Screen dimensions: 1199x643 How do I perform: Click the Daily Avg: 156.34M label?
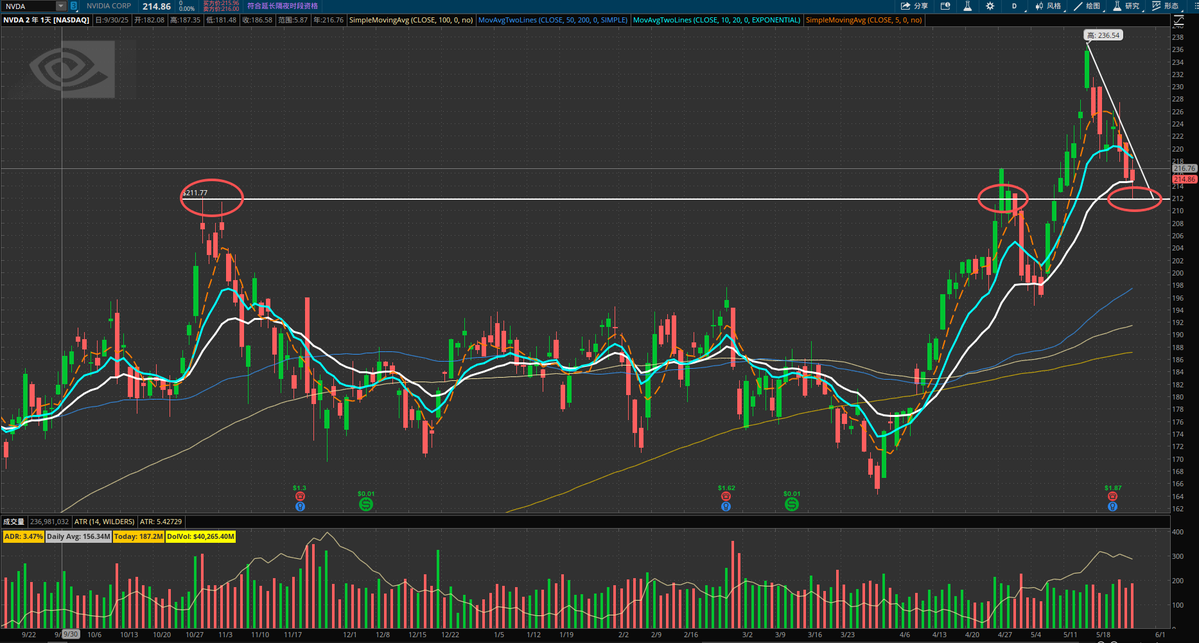[78, 537]
